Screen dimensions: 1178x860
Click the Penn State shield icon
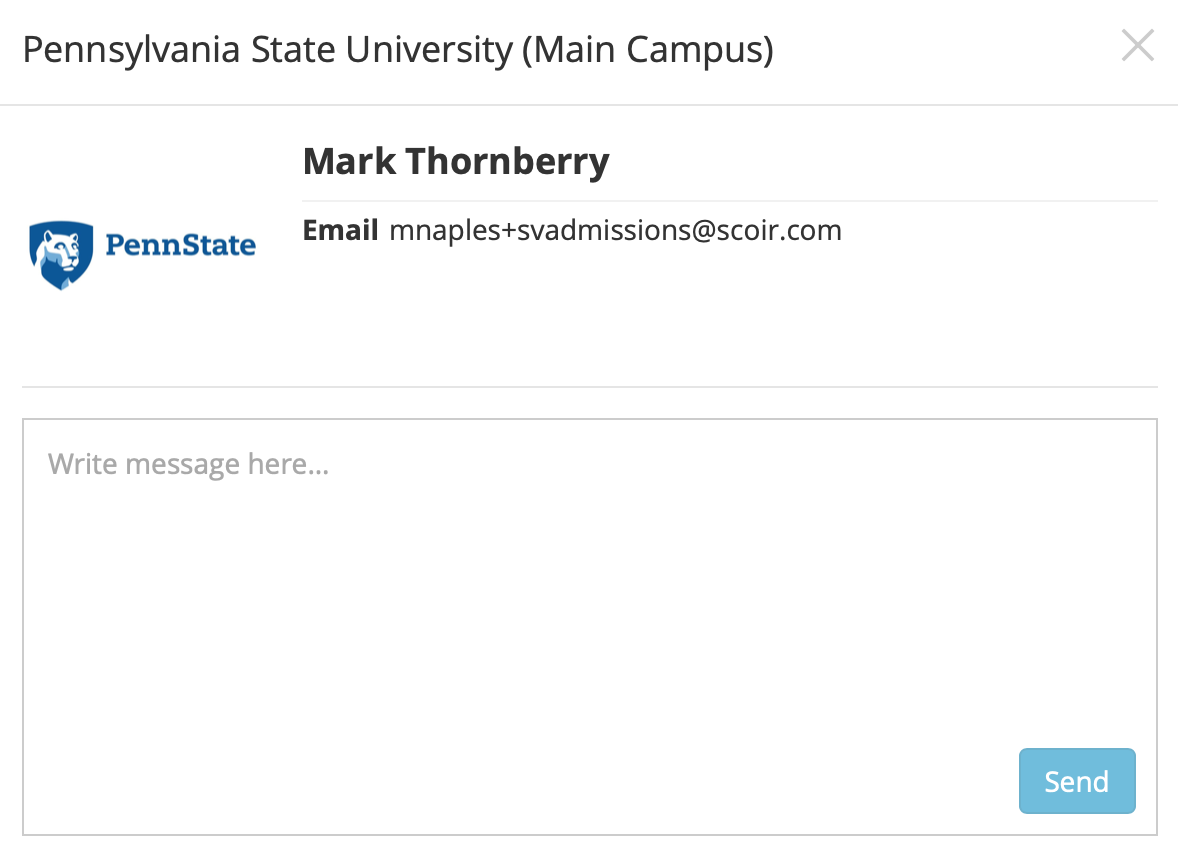click(x=62, y=255)
